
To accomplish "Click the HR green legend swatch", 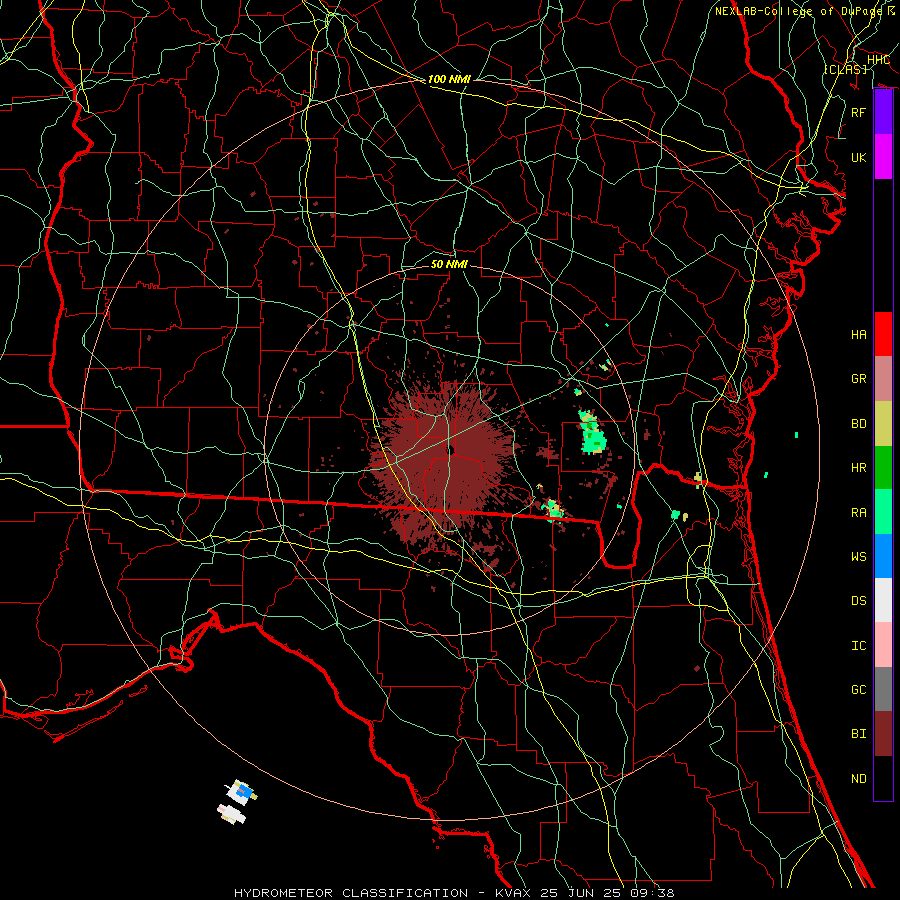I will [x=883, y=467].
